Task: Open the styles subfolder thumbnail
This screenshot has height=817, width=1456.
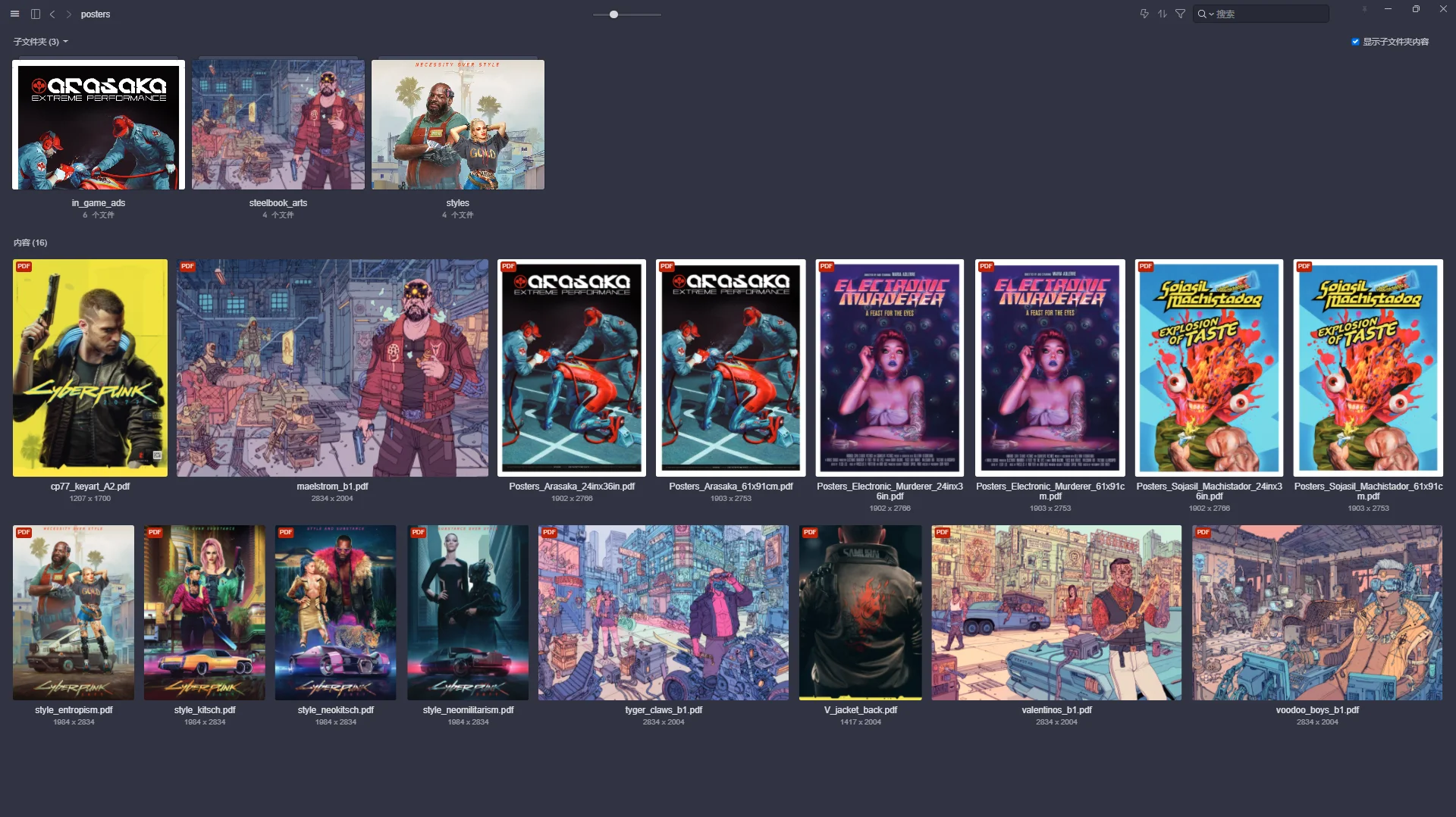Action: click(x=458, y=125)
